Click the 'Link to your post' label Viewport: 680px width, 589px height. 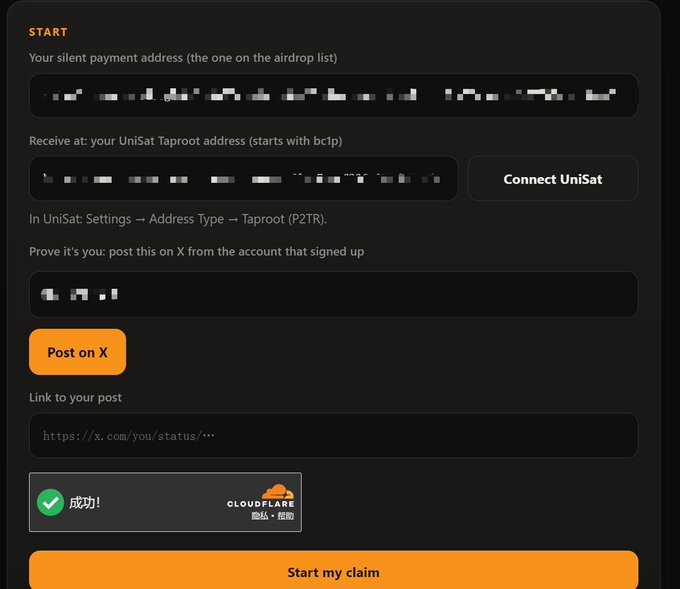75,397
